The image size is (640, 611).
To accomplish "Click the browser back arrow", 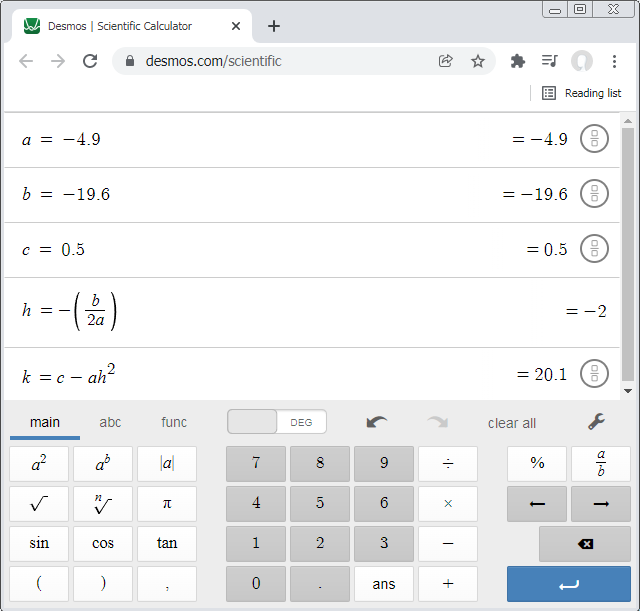I will [26, 61].
